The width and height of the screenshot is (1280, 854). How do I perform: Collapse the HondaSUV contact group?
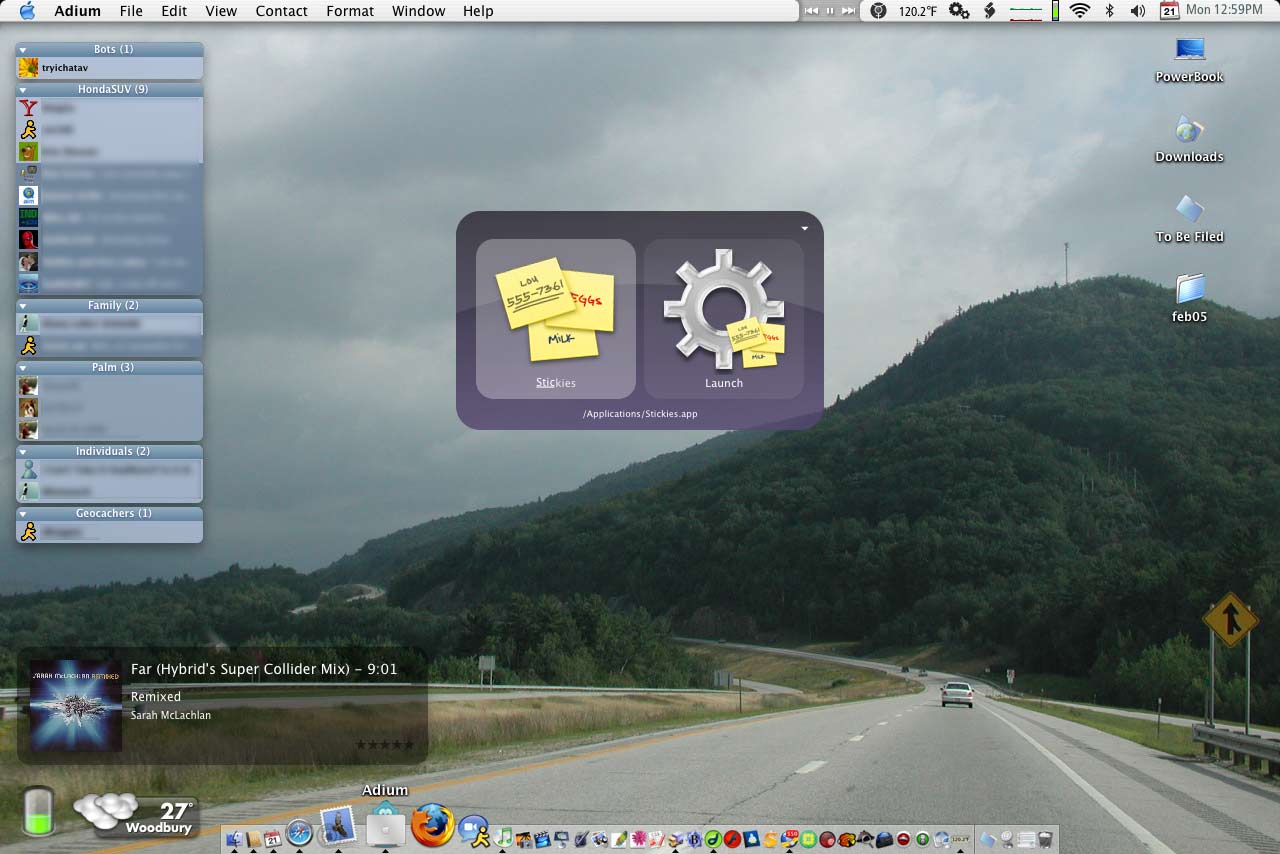tap(23, 89)
